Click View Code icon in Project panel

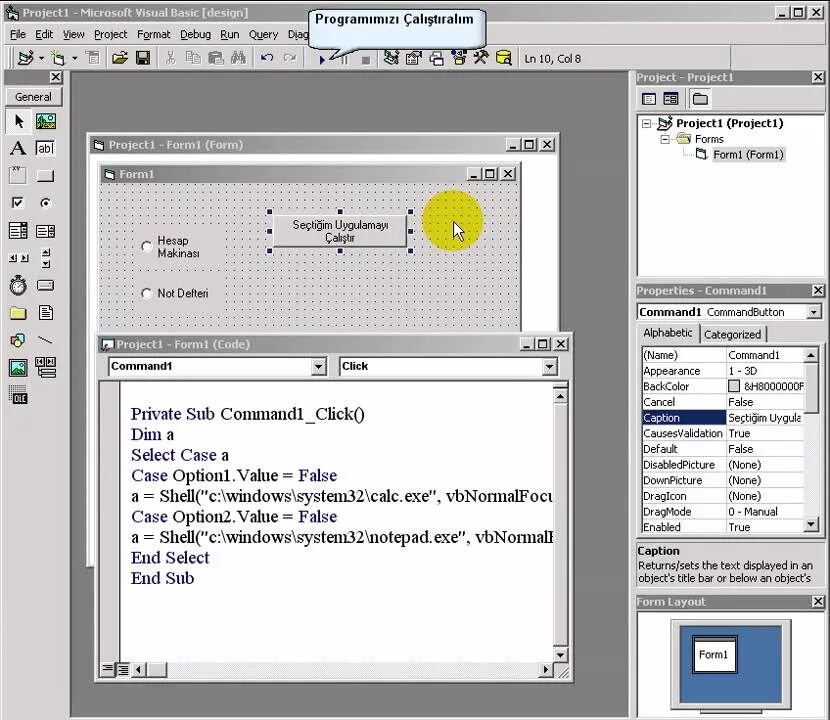coord(648,98)
